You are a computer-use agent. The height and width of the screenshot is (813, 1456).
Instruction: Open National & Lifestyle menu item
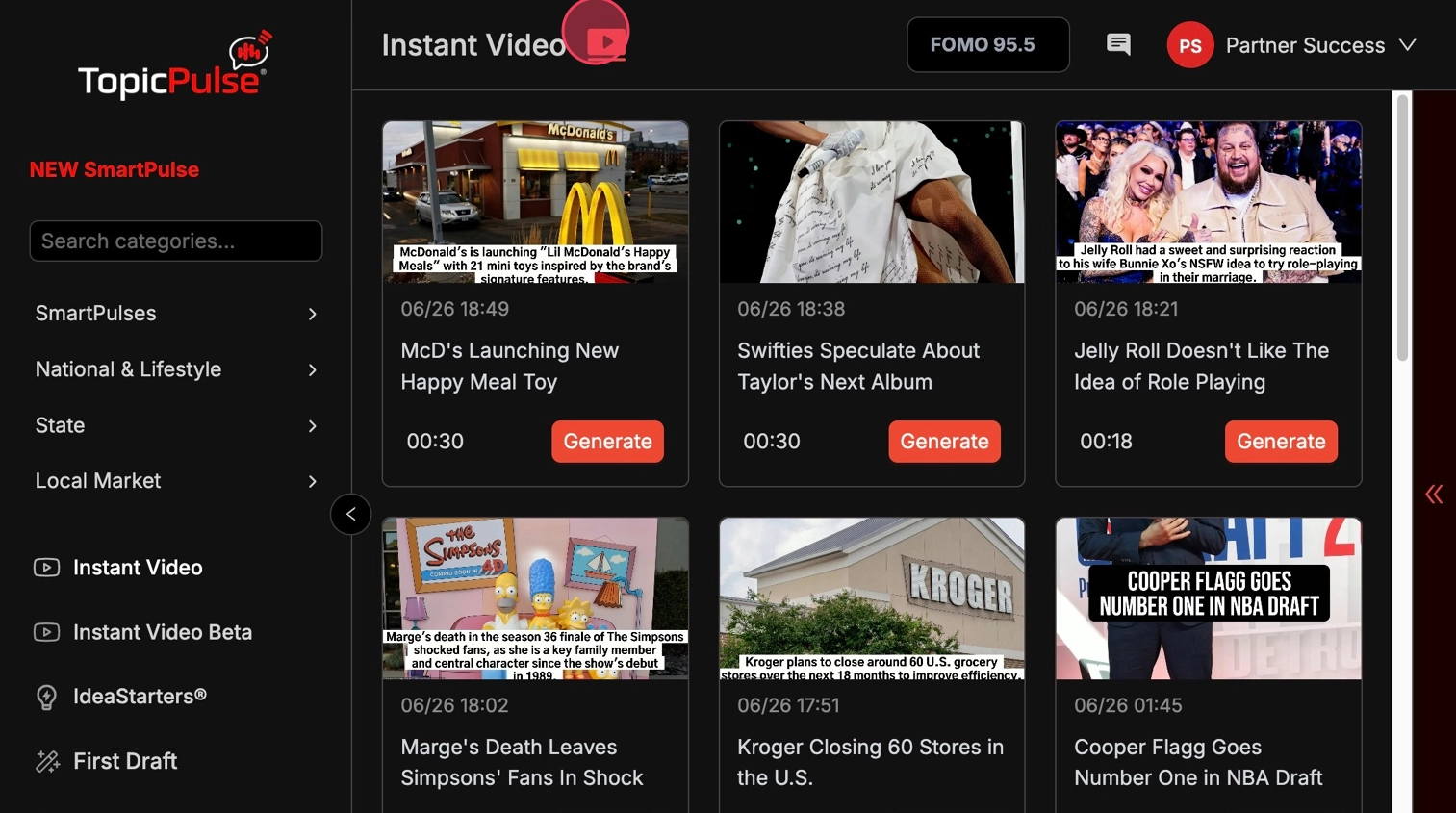tap(176, 369)
